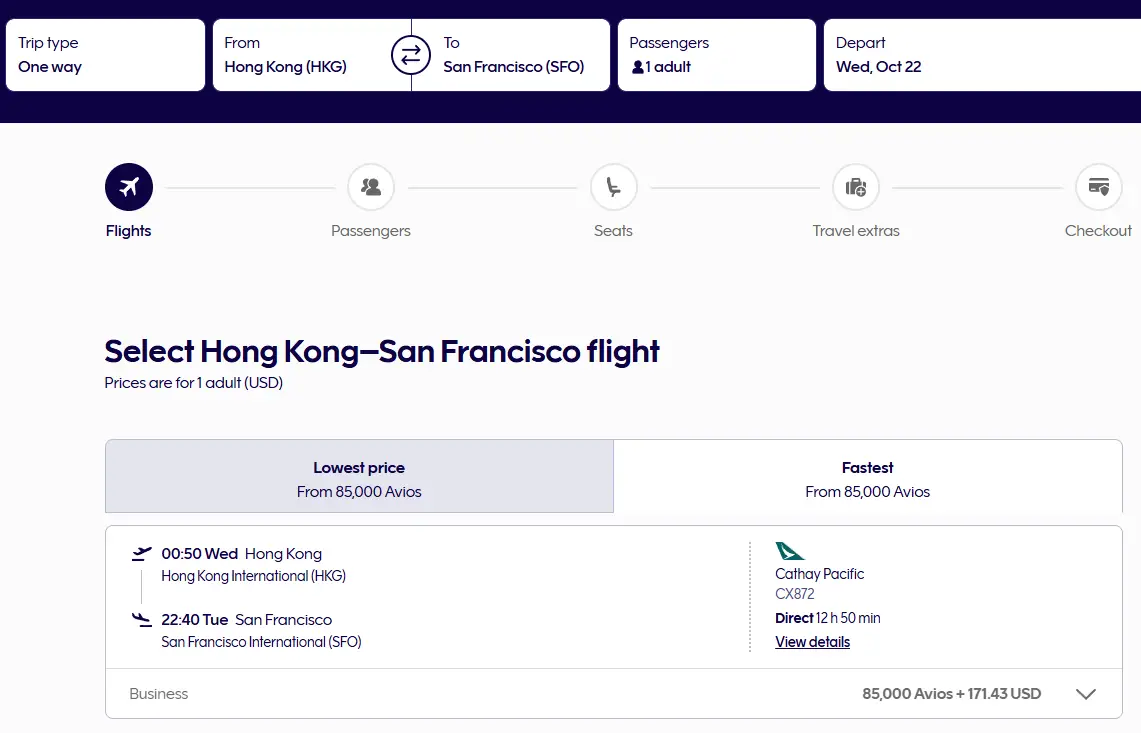Open the Passengers 1 adult selector
1141x733 pixels.
716,56
